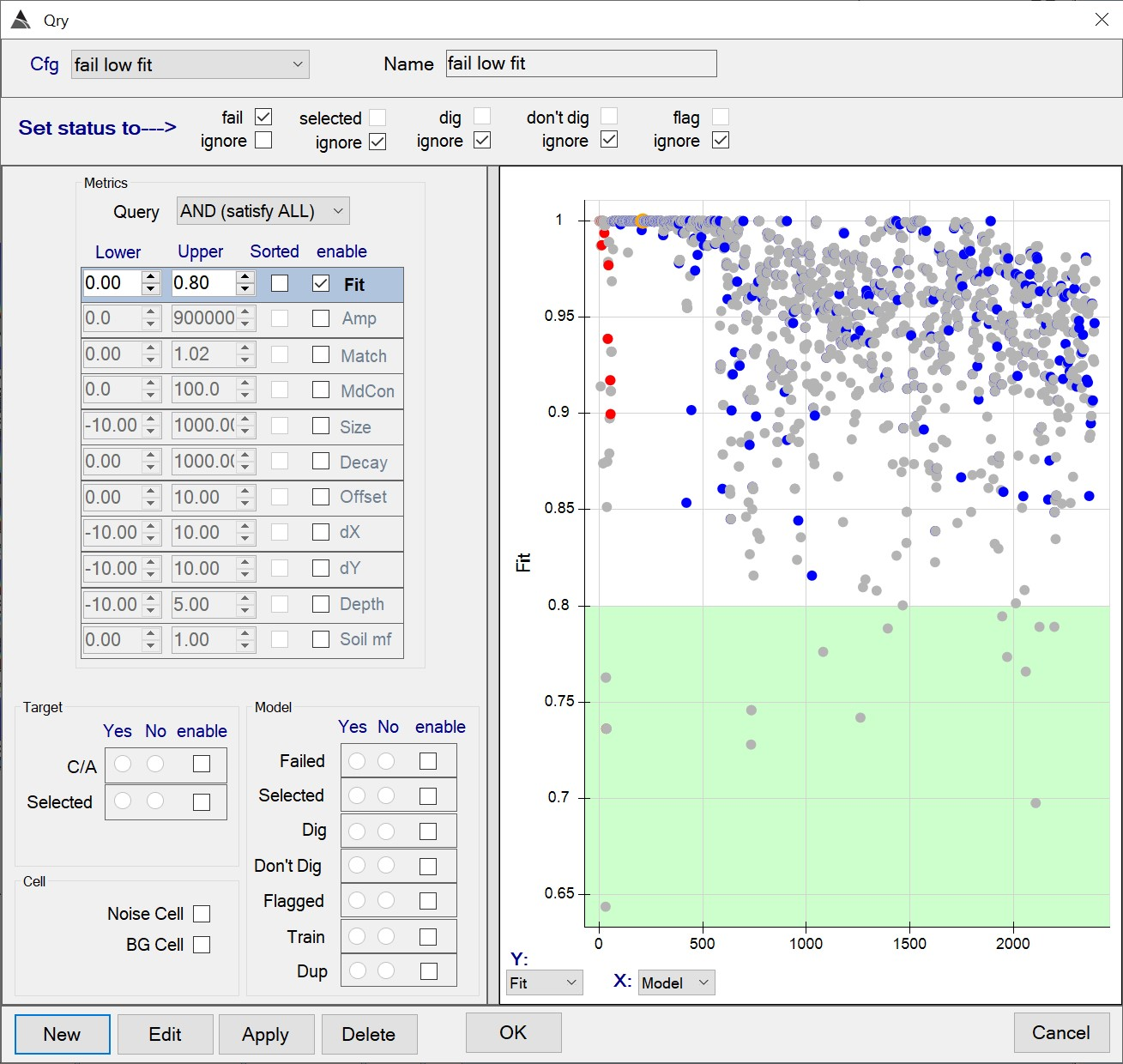Enable the Soil mf metric checkbox
This screenshot has width=1123, height=1064.
pos(321,639)
